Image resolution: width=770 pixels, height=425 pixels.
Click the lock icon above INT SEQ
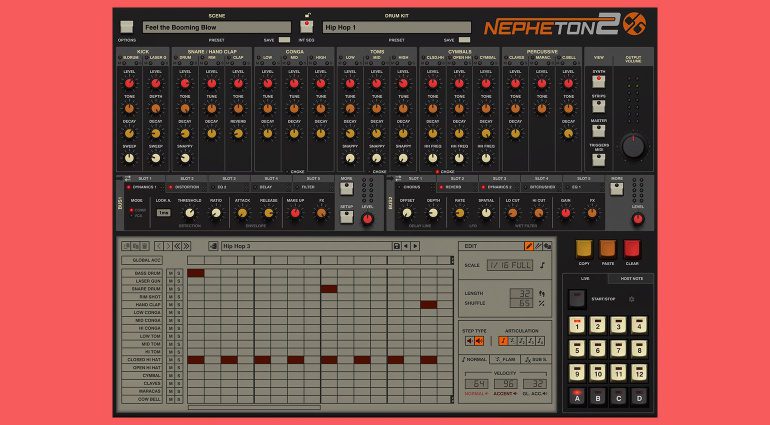click(x=307, y=15)
